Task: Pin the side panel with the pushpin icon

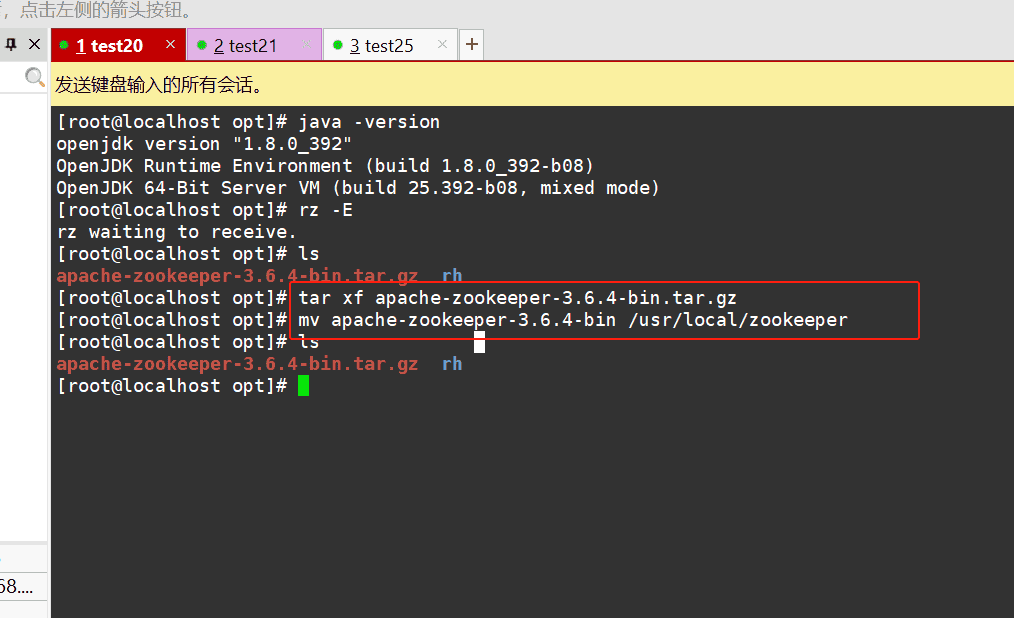Action: [11, 45]
